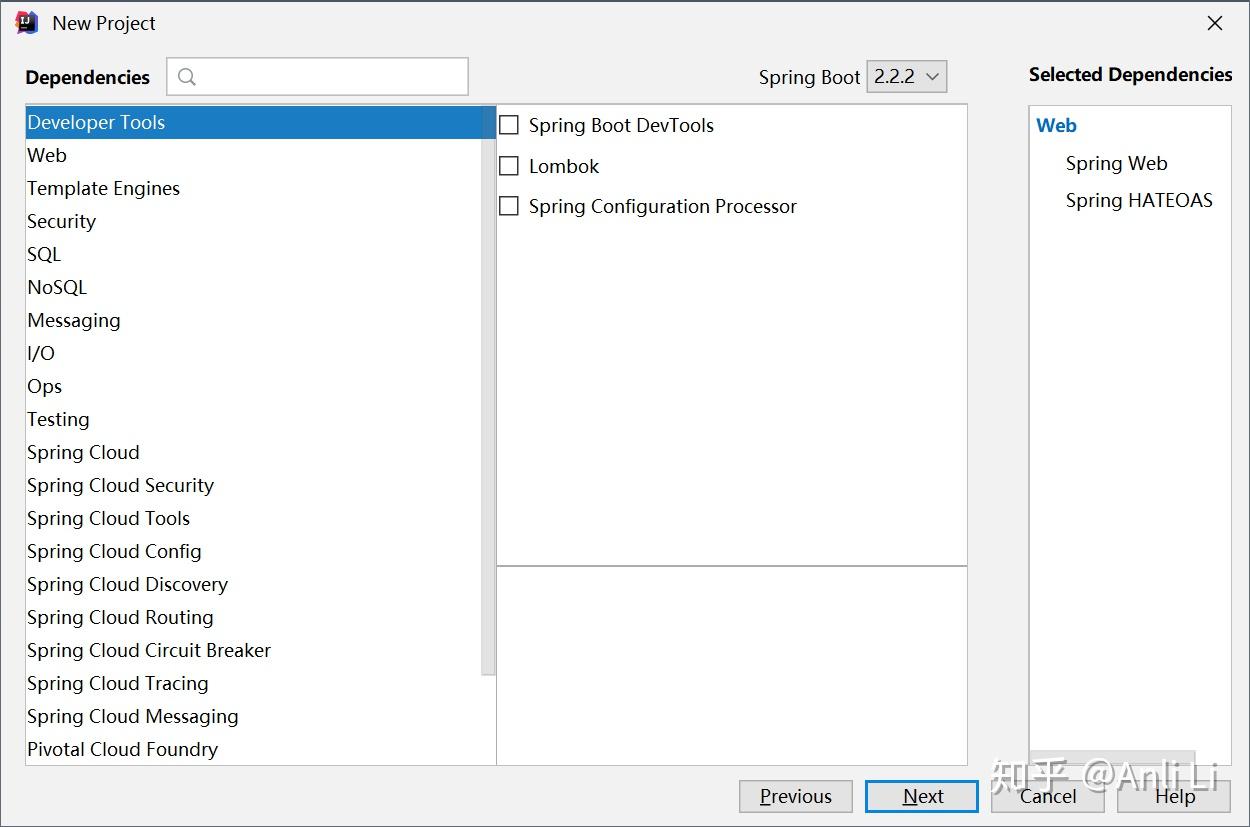This screenshot has width=1250, height=827.
Task: Click the dependency search field
Action: [x=330, y=77]
